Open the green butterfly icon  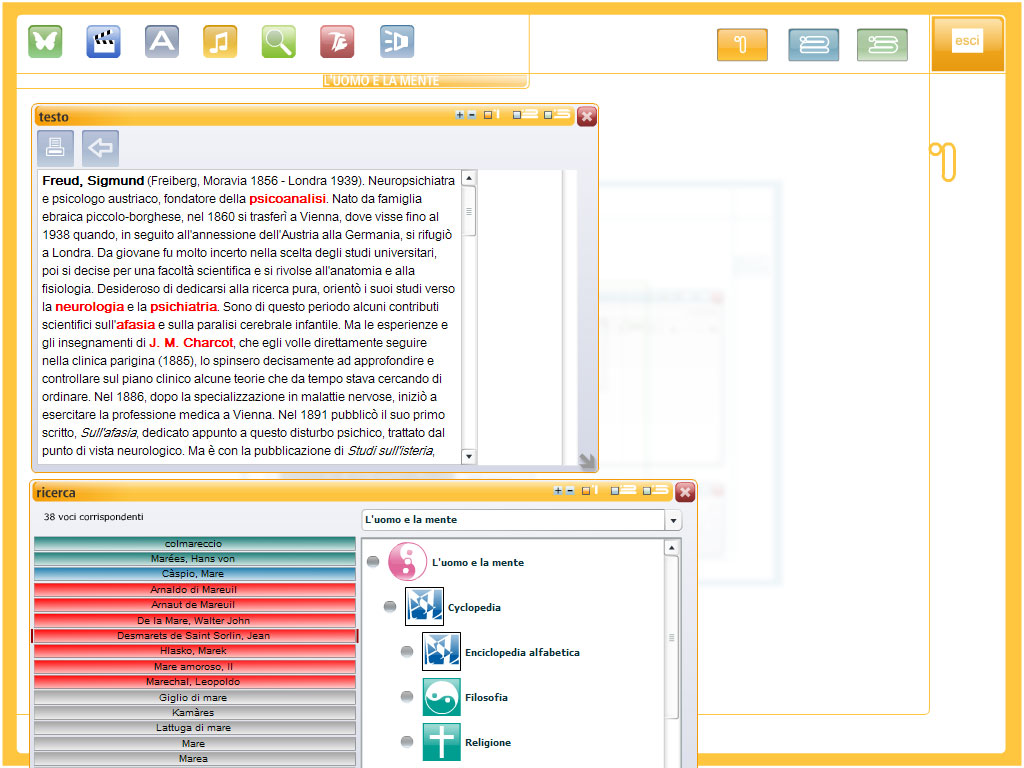coord(45,42)
